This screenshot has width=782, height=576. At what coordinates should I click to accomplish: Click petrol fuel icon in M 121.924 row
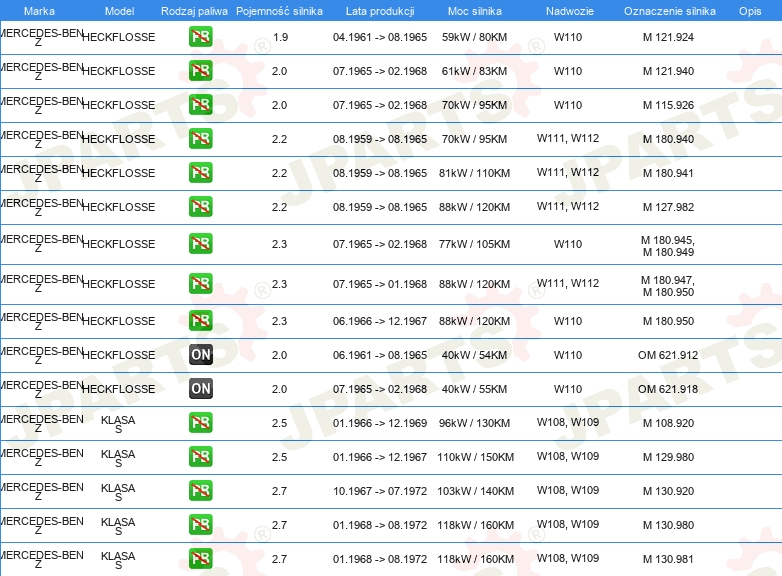click(x=200, y=37)
